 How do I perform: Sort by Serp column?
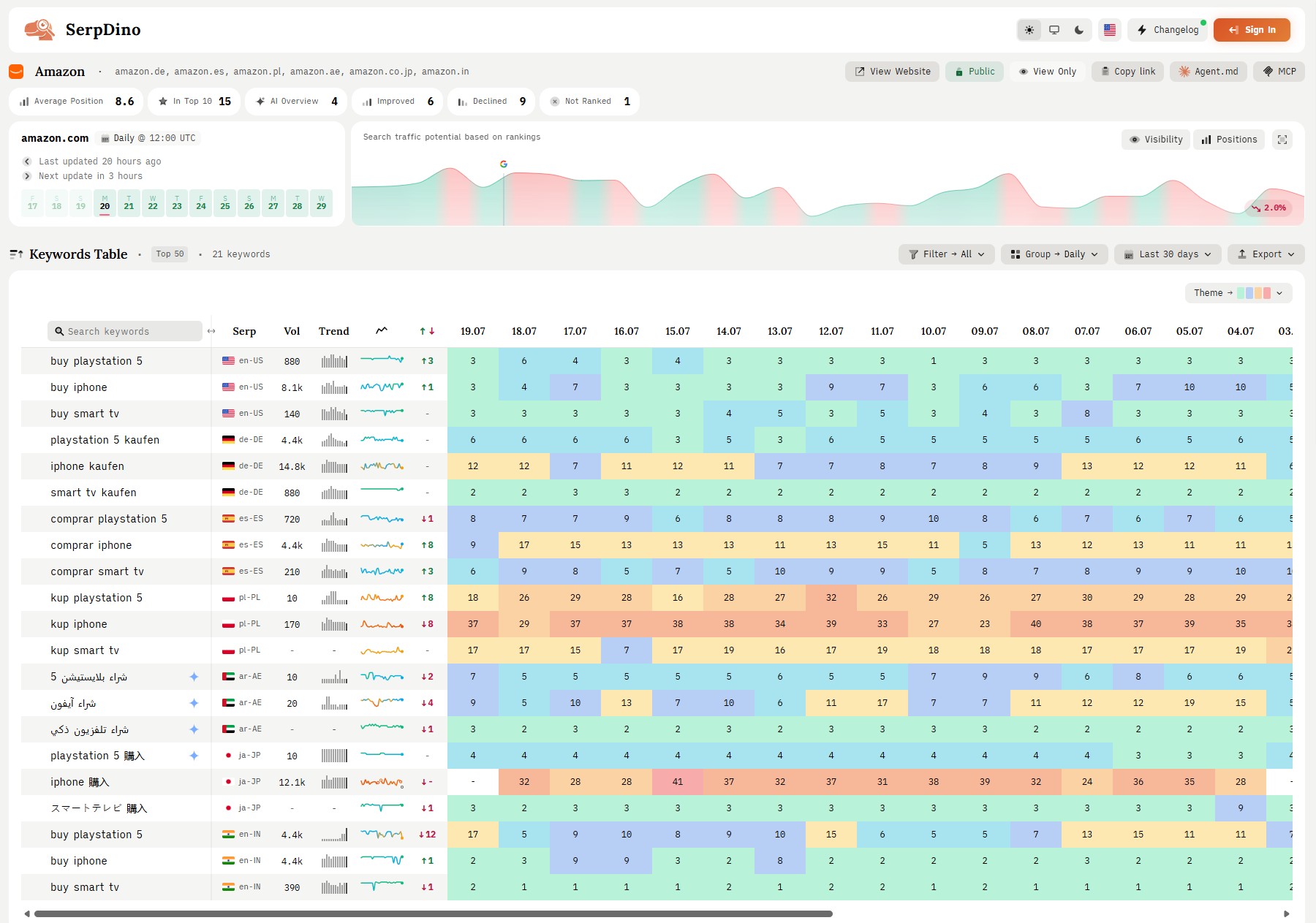(x=244, y=331)
